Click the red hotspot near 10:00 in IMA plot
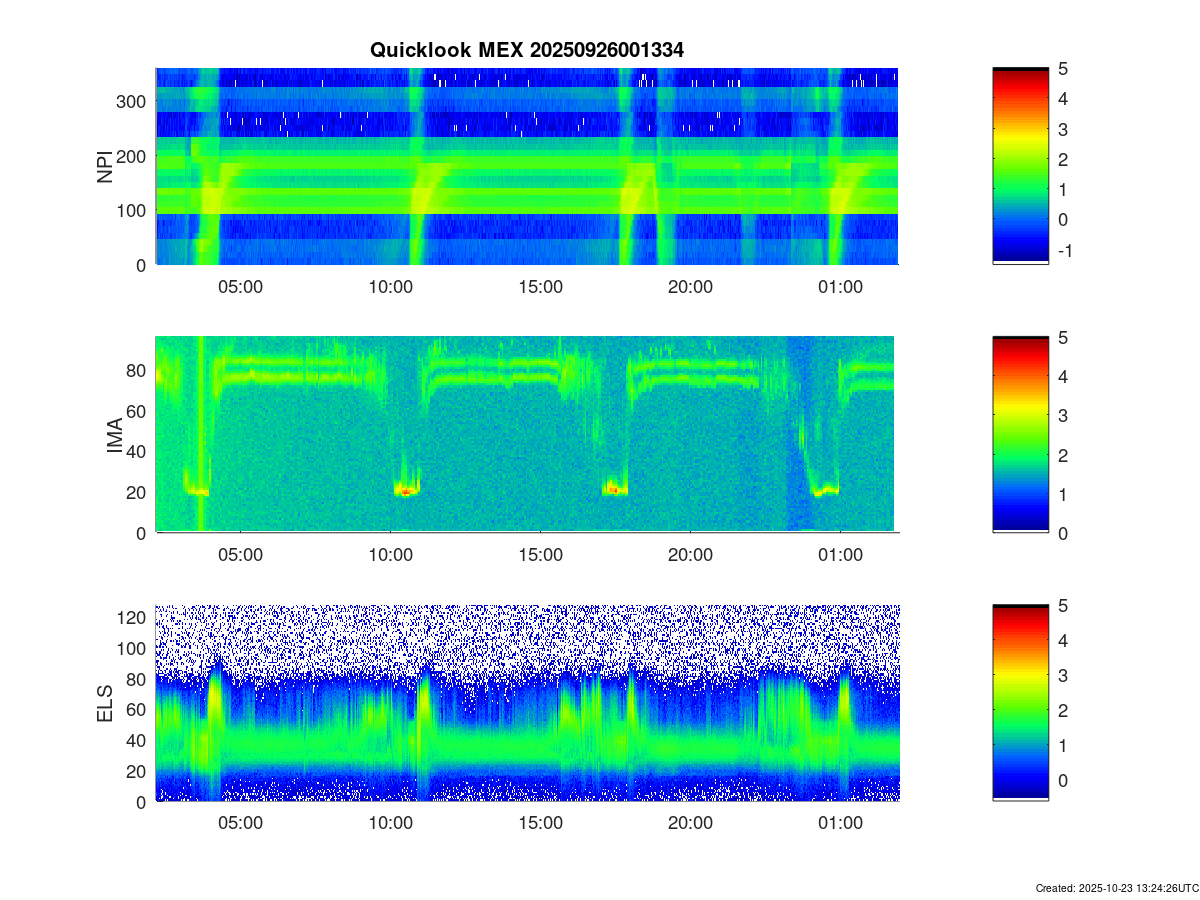 pyautogui.click(x=405, y=491)
